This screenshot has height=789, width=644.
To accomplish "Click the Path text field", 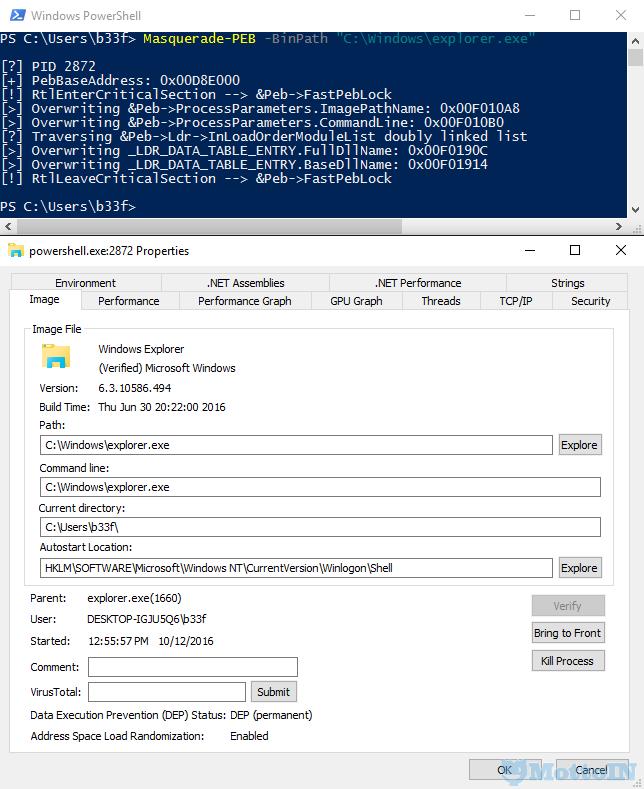I will (296, 445).
